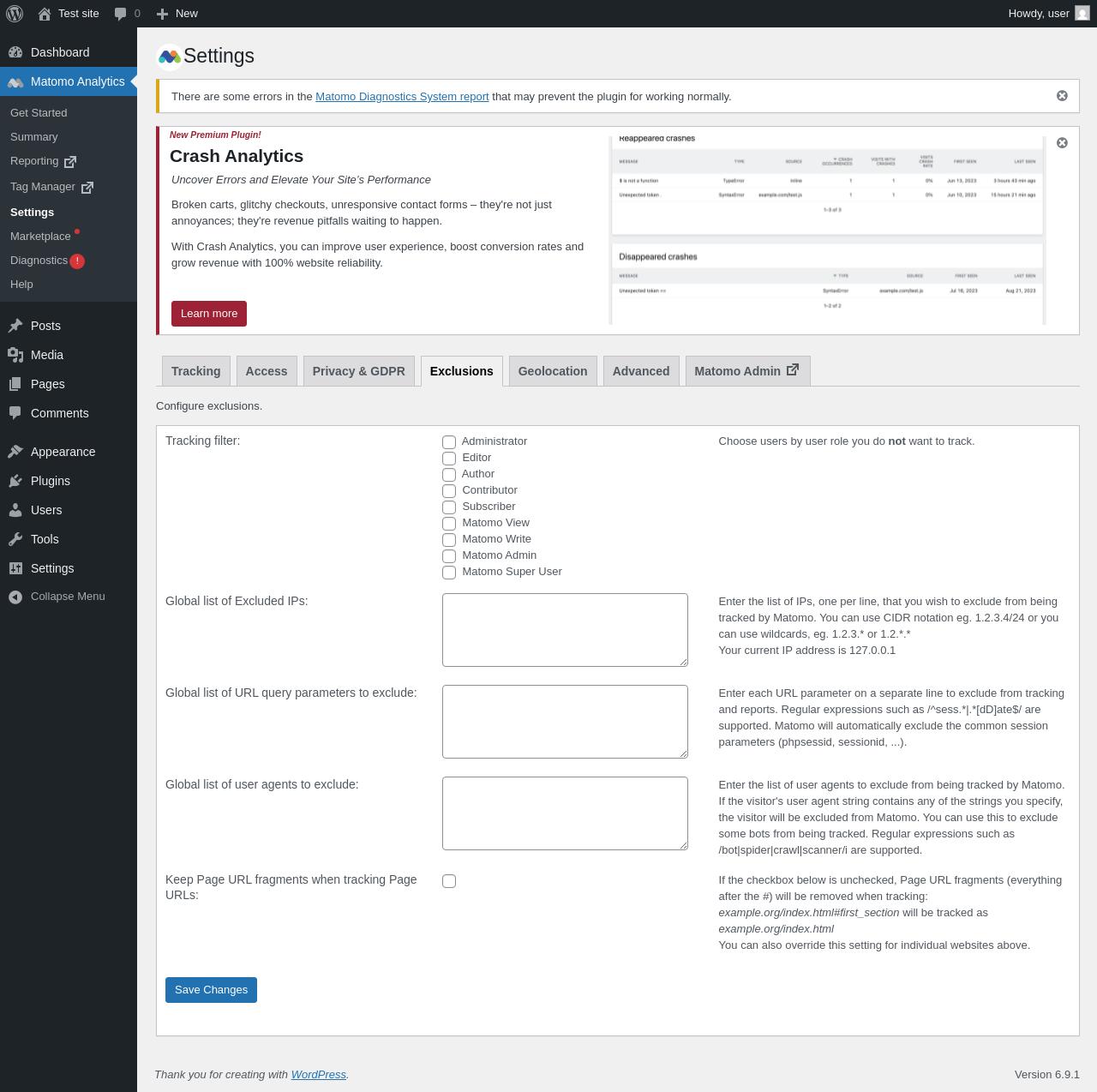This screenshot has height=1092, width=1097.
Task: Check the Matomo Admin role checkbox
Action: pyautogui.click(x=449, y=556)
